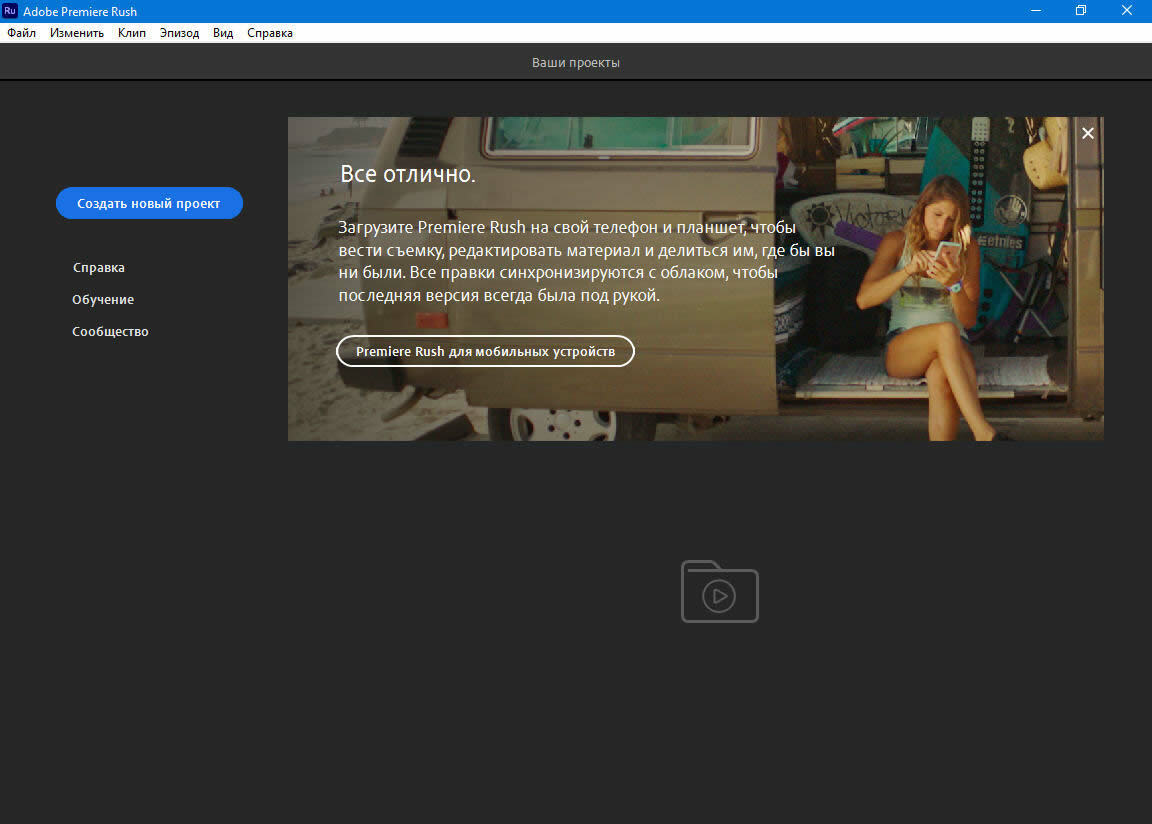Click the Premiere Rush app icon in title bar
Screen dimensions: 1152x824
point(10,11)
